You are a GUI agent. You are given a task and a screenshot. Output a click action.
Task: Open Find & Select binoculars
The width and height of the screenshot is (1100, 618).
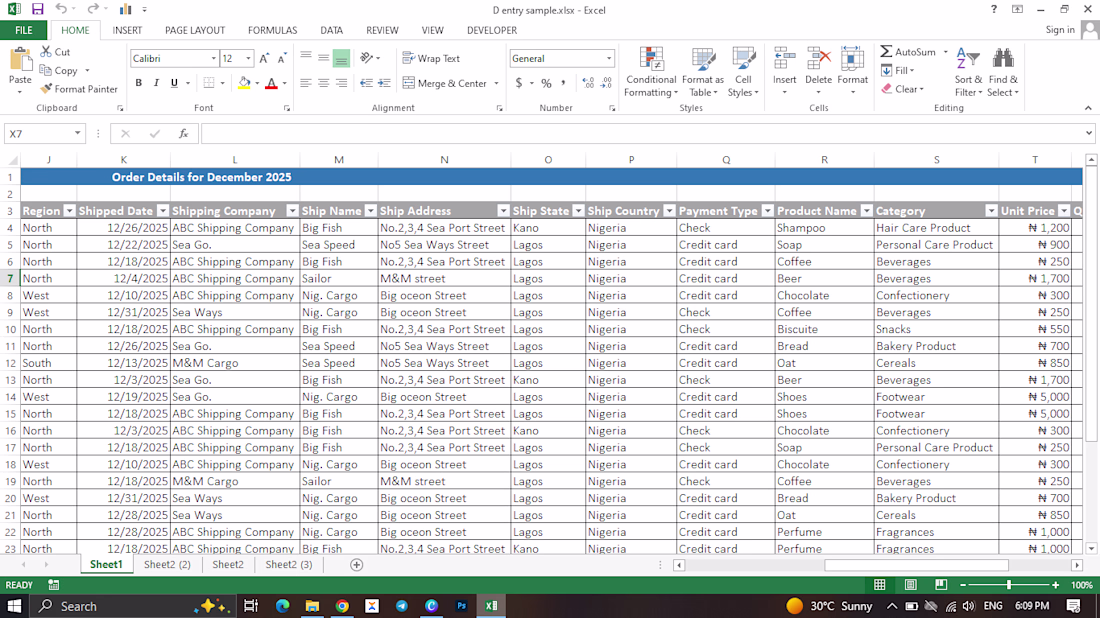click(x=1002, y=72)
